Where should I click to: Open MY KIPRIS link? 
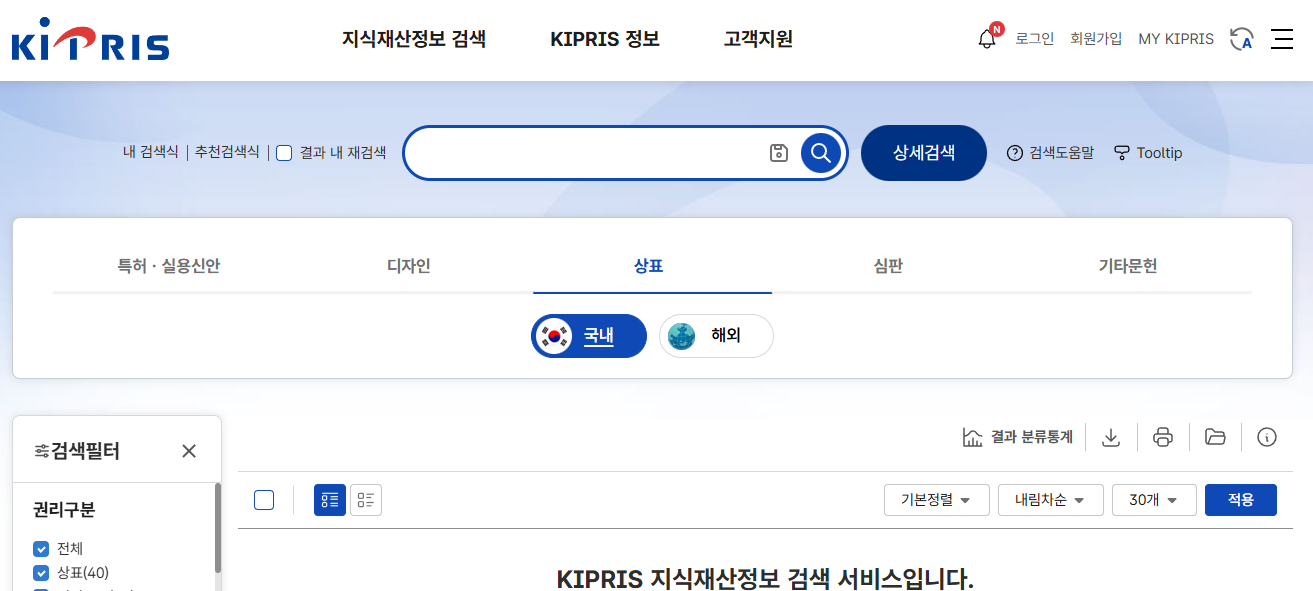pos(1176,39)
